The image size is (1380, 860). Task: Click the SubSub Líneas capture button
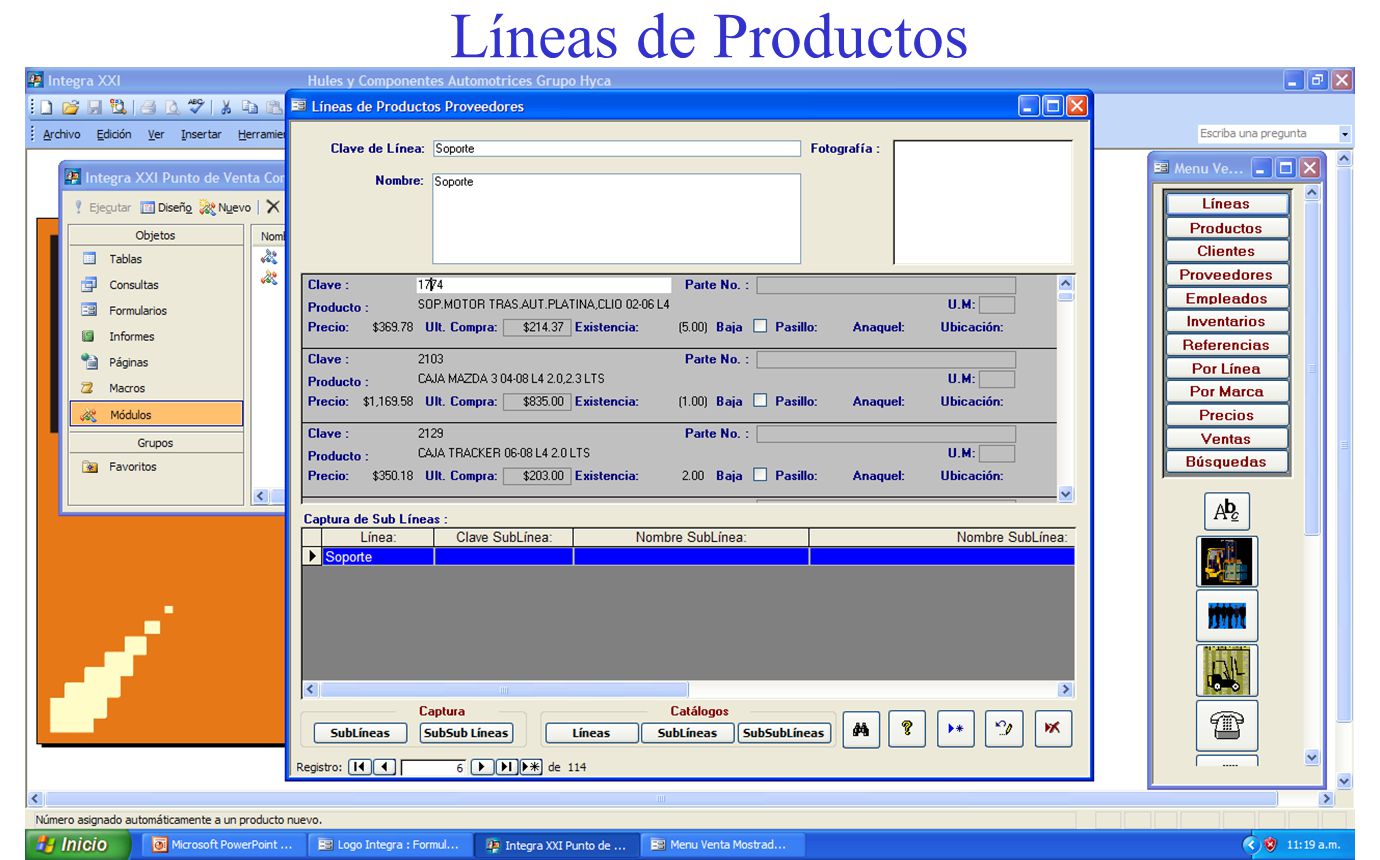pos(466,733)
